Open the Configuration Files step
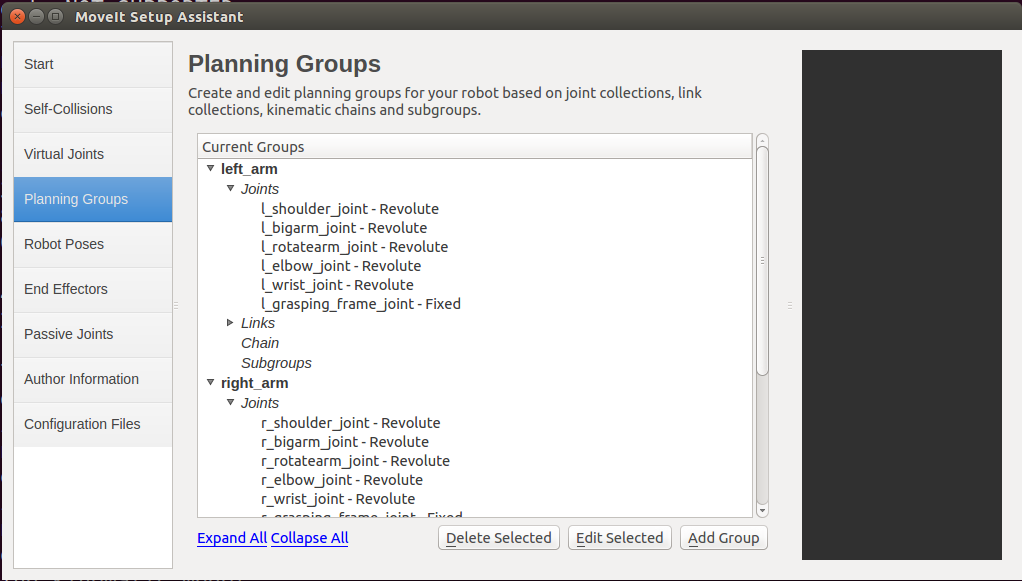 (93, 425)
